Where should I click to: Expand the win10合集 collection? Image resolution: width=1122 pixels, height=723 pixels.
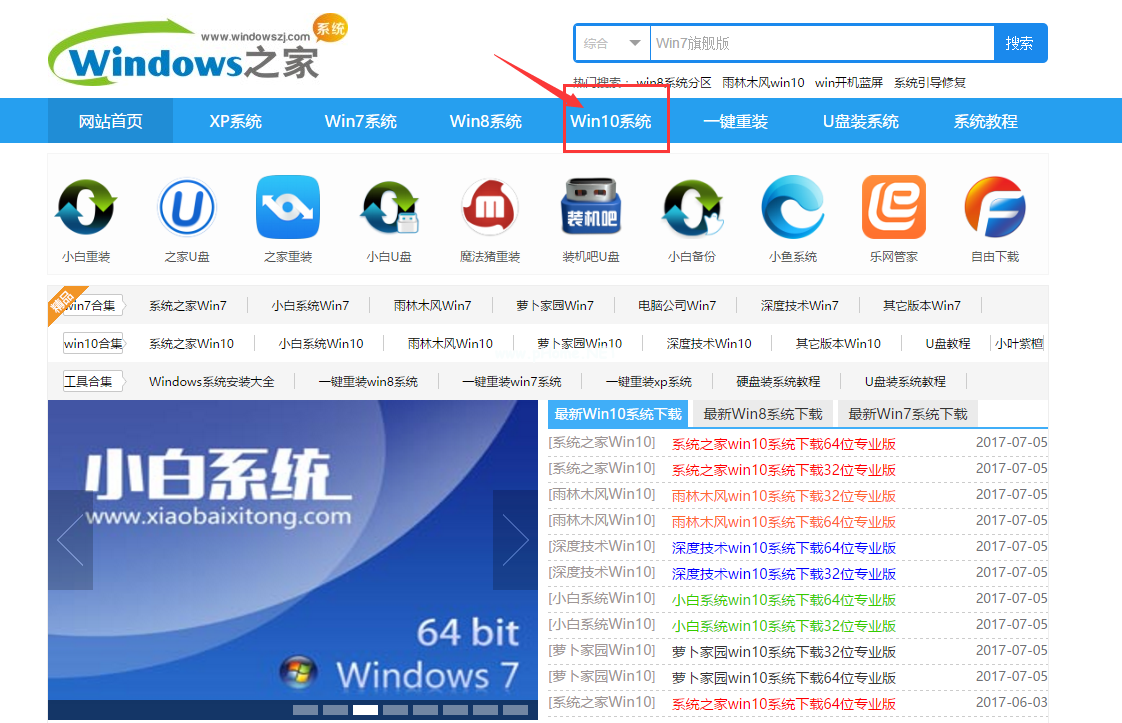(x=91, y=342)
